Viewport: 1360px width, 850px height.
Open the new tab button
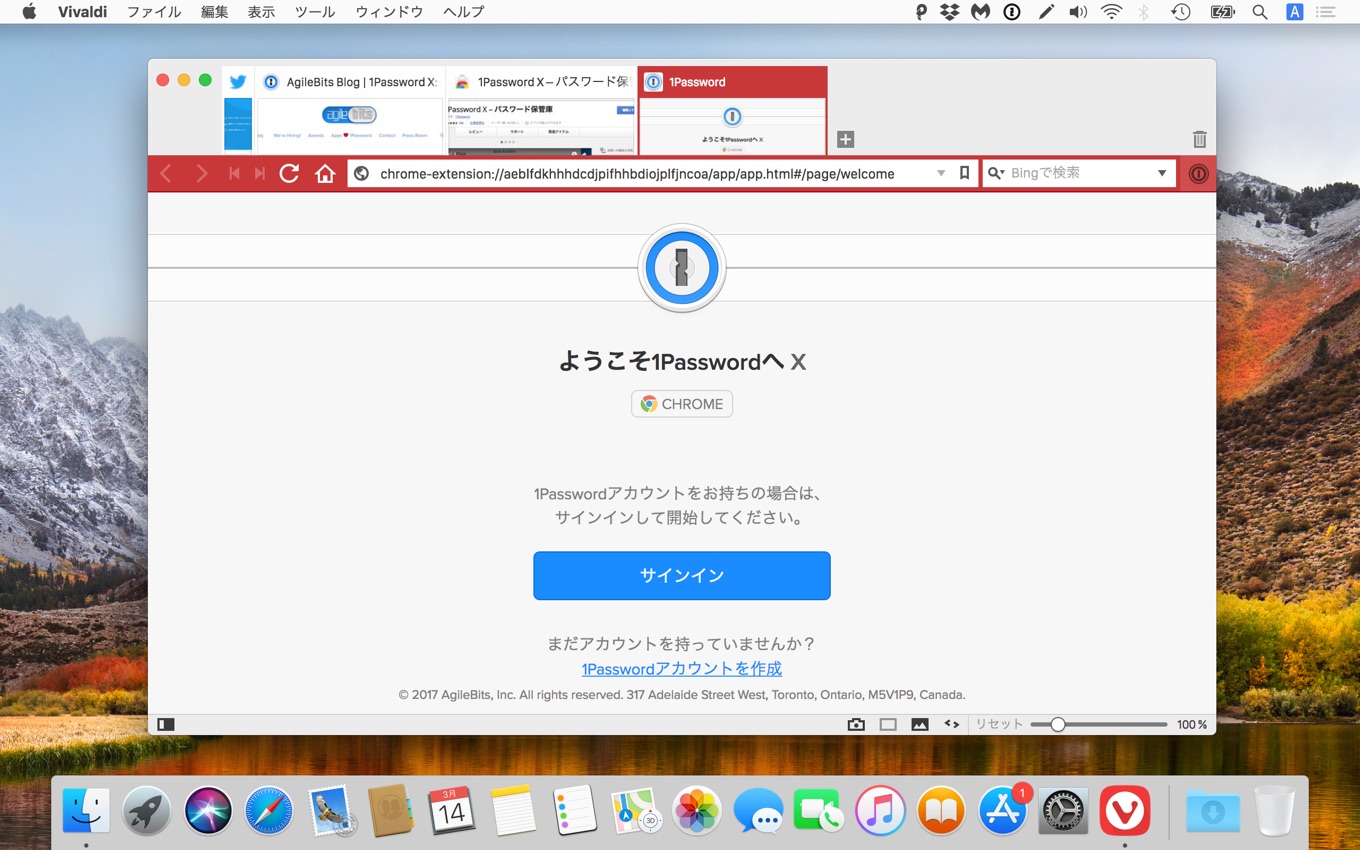click(843, 140)
